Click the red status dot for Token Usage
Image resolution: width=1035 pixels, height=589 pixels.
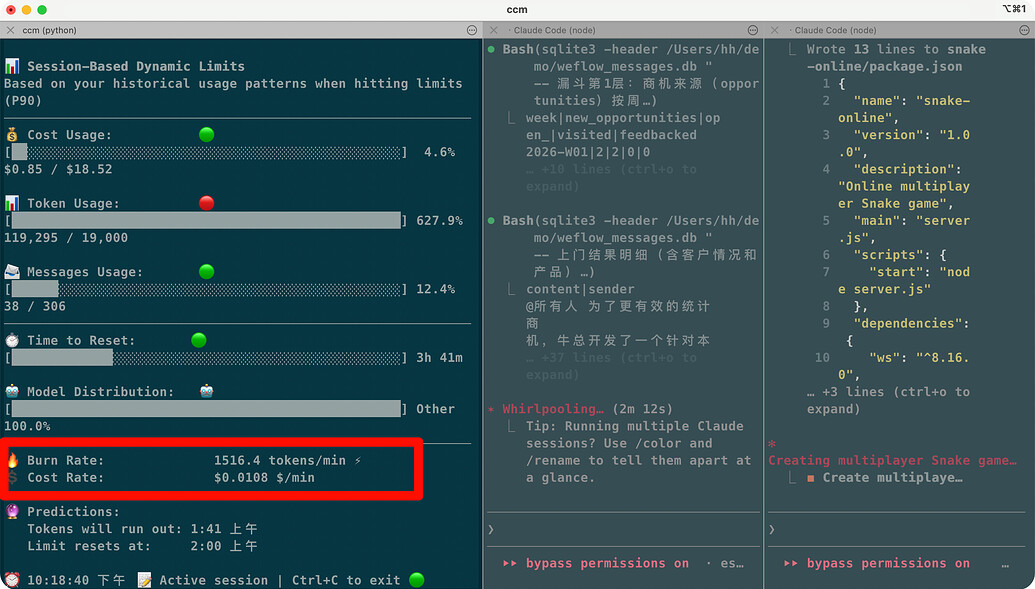pos(207,203)
